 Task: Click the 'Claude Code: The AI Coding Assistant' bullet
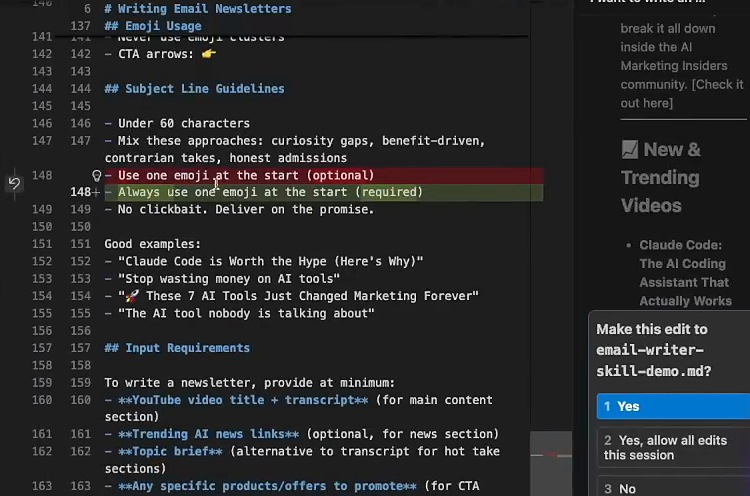click(685, 273)
